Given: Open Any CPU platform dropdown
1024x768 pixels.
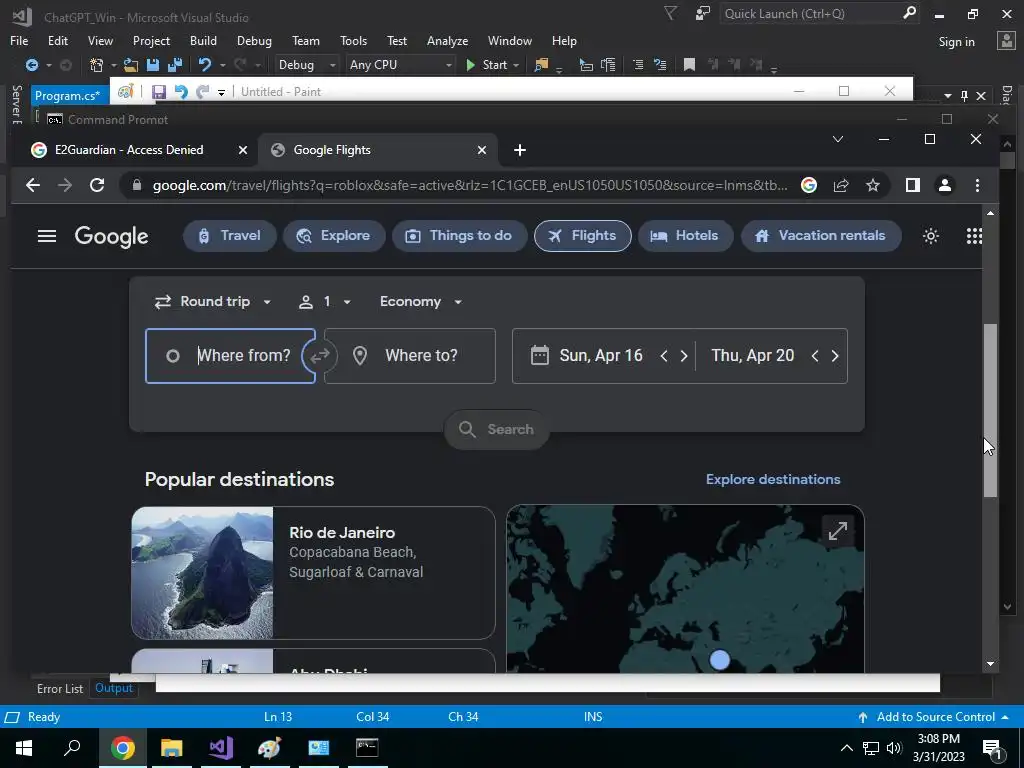Looking at the screenshot, I should coord(400,65).
